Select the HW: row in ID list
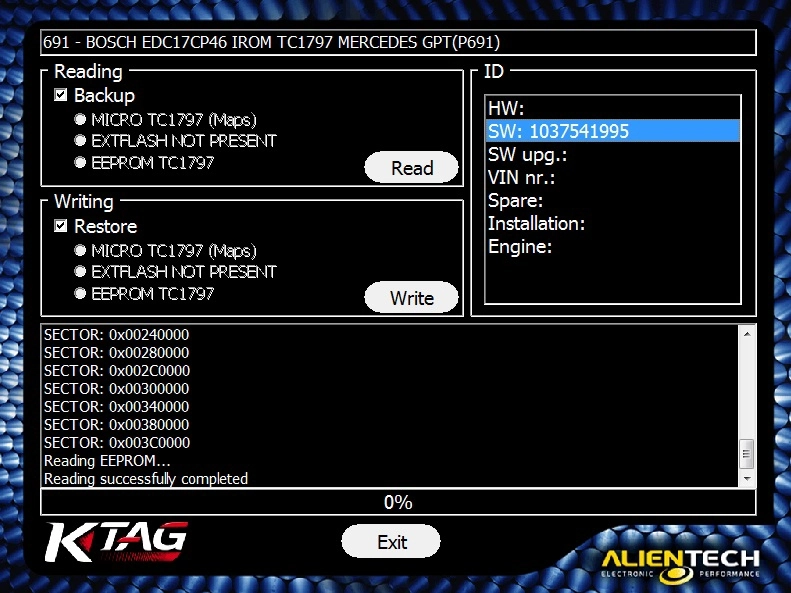 612,108
